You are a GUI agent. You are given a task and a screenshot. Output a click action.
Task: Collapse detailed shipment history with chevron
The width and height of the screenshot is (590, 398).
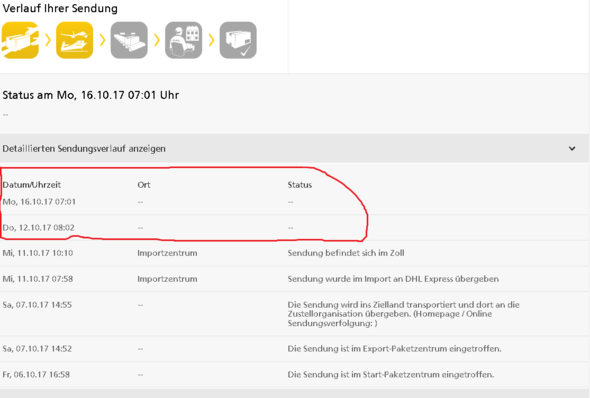[x=572, y=149]
